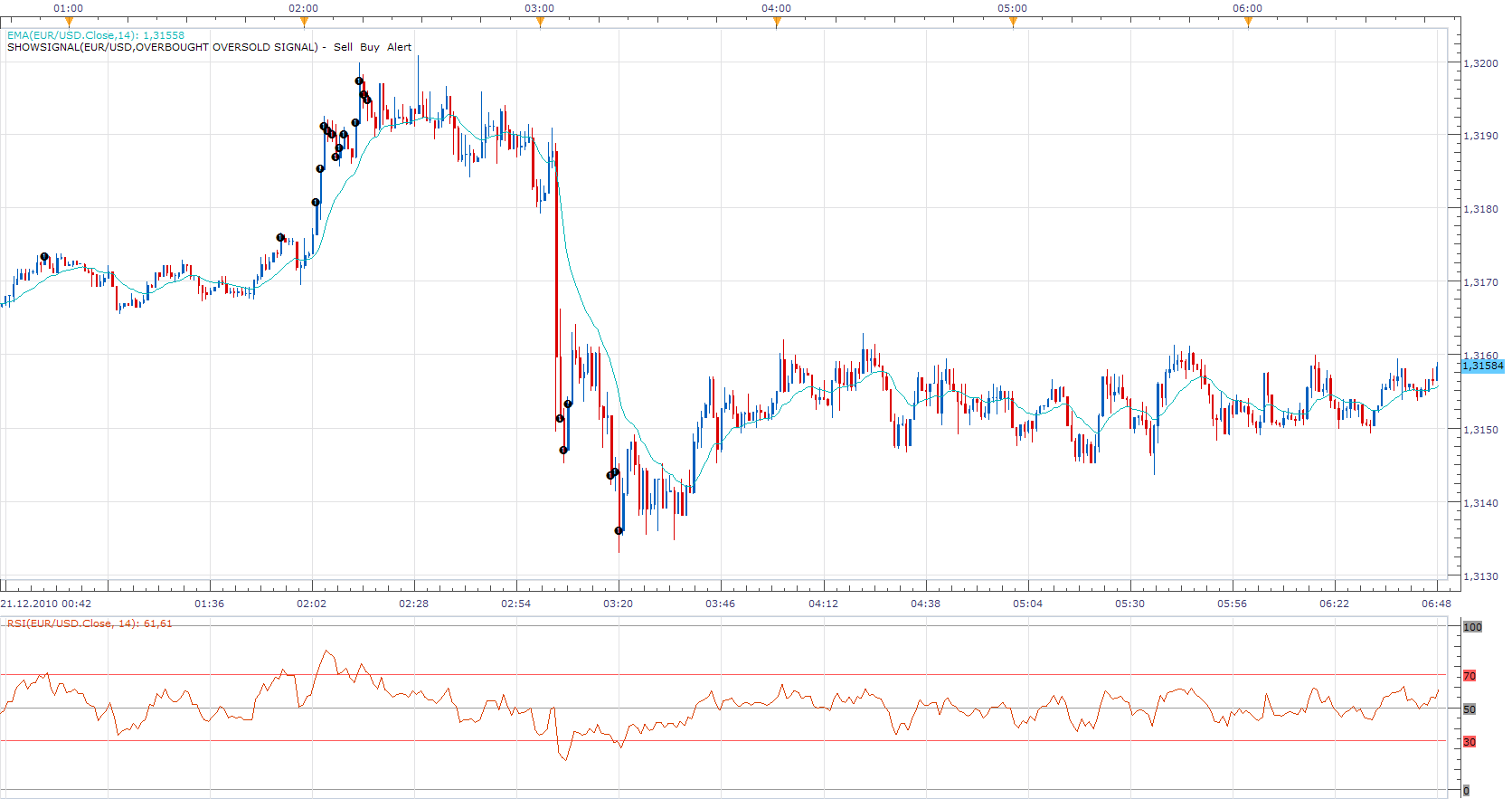Viewport: 1512px width, 799px height.
Task: Click the 04:38 time axis label
Action: (926, 604)
